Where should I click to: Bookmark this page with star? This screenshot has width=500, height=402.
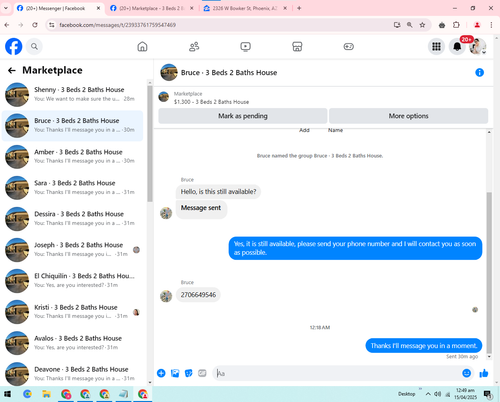click(x=422, y=25)
